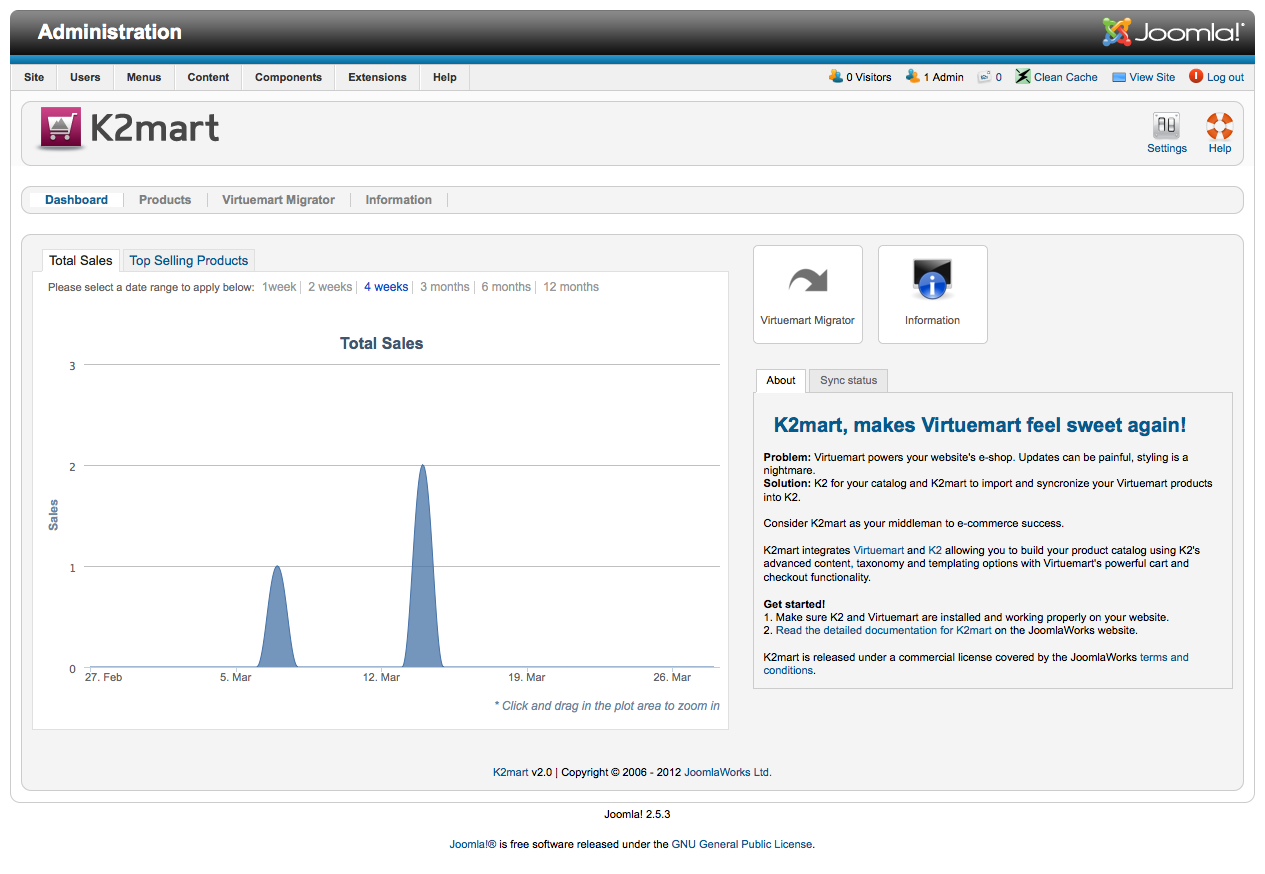1265x874 pixels.
Task: Click the View Site monitor icon
Action: coord(1119,77)
